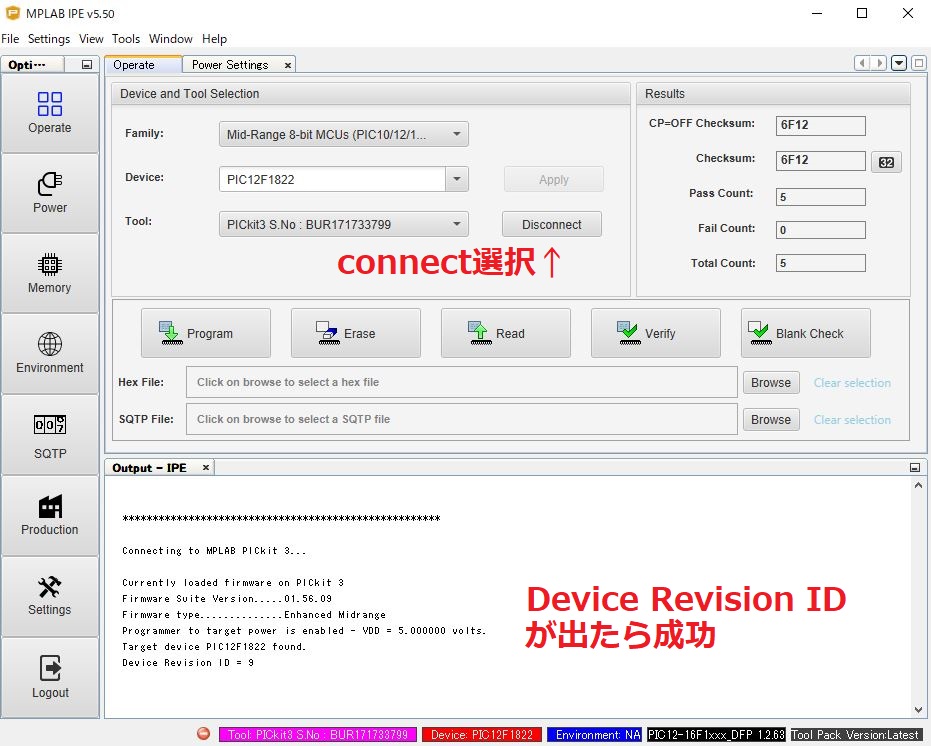
Task: Click the Total Count field
Action: coord(820,263)
